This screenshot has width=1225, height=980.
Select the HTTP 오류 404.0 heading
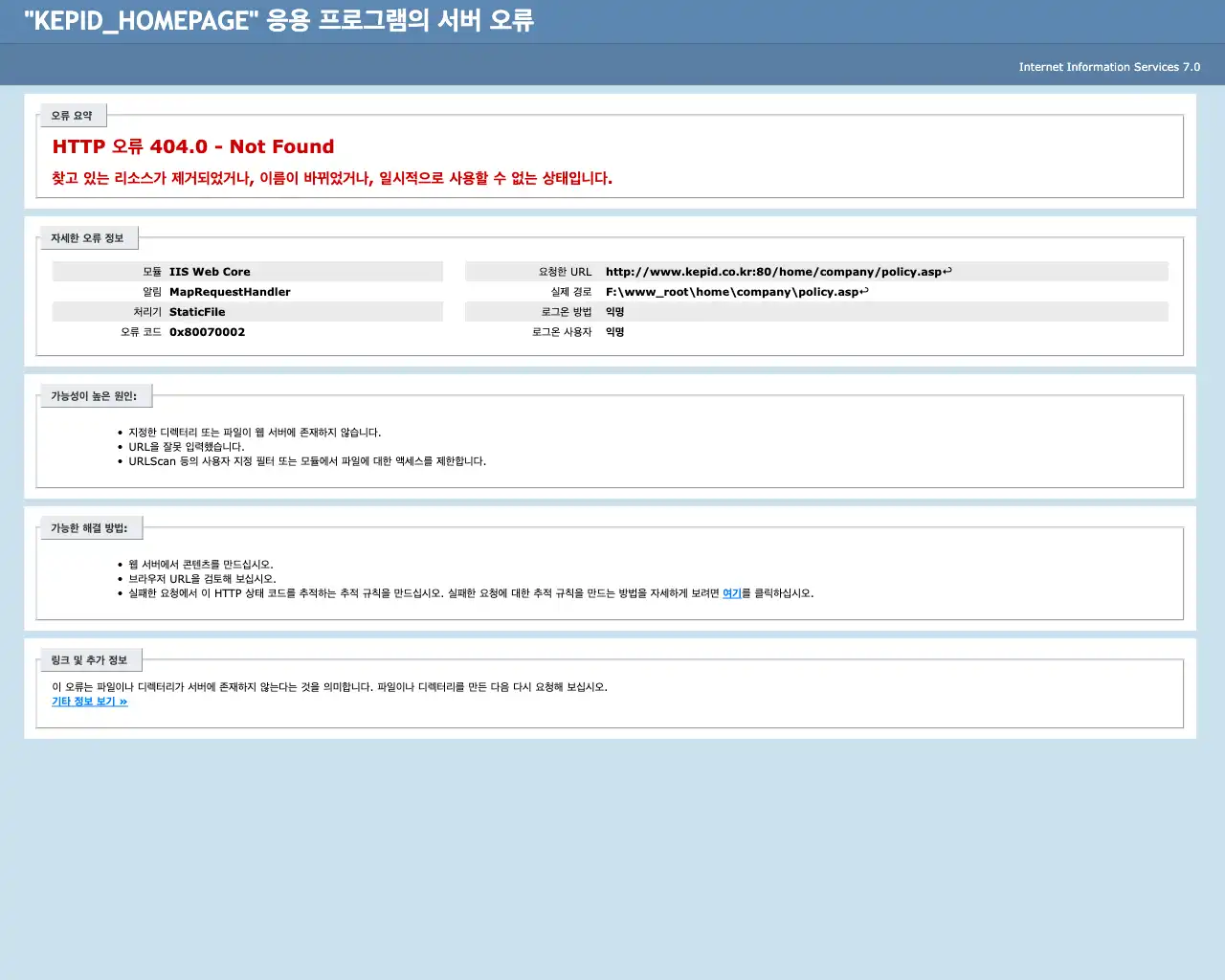[x=192, y=146]
